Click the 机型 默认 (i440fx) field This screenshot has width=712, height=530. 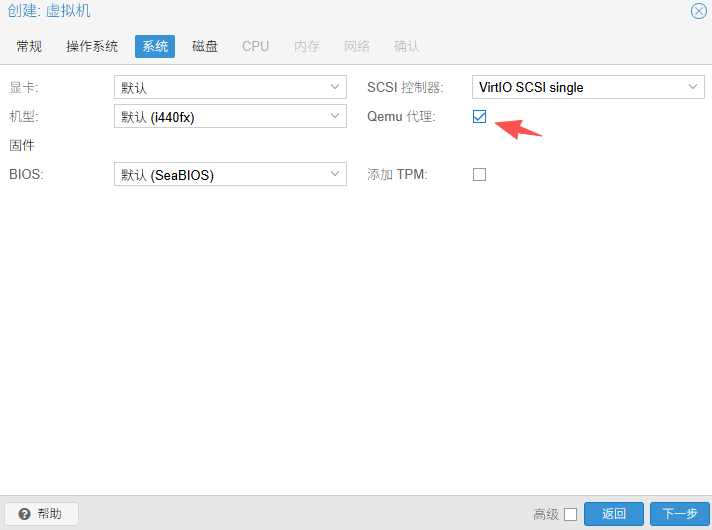pyautogui.click(x=220, y=117)
